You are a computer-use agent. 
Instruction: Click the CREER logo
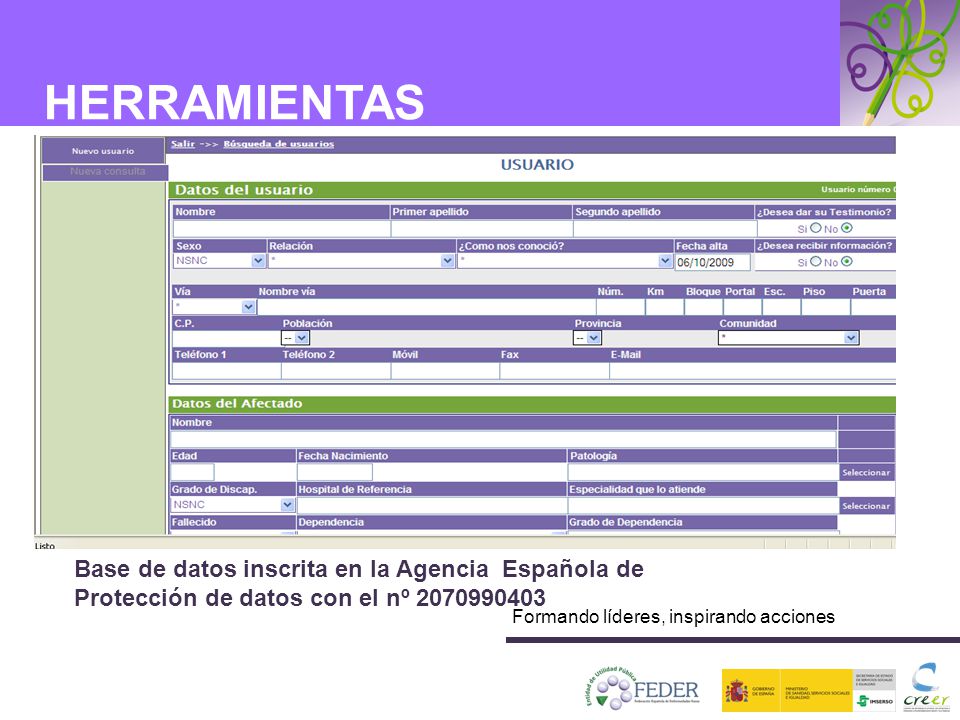click(926, 687)
